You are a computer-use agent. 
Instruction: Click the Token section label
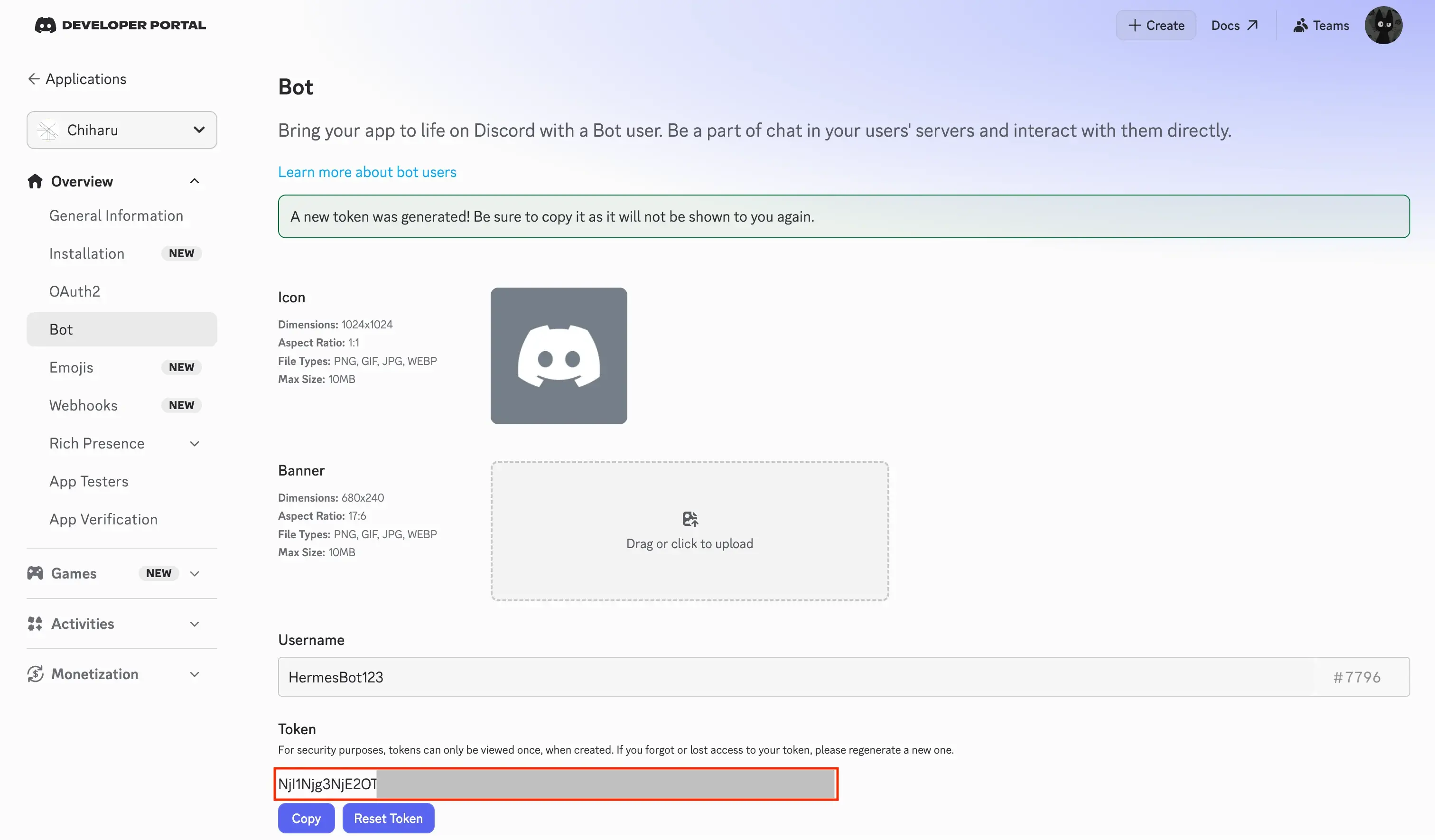tap(297, 729)
